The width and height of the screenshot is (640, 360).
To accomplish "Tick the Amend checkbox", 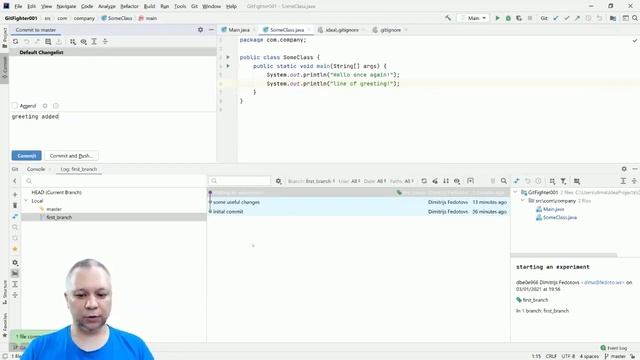I will point(15,106).
